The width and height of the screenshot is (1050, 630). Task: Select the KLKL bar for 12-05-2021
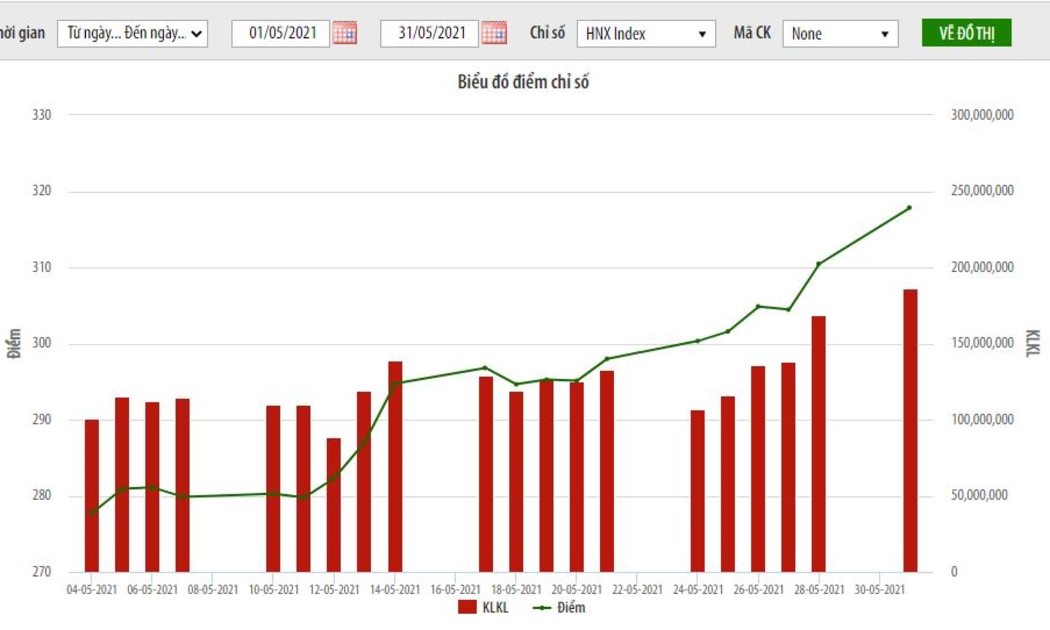point(333,505)
